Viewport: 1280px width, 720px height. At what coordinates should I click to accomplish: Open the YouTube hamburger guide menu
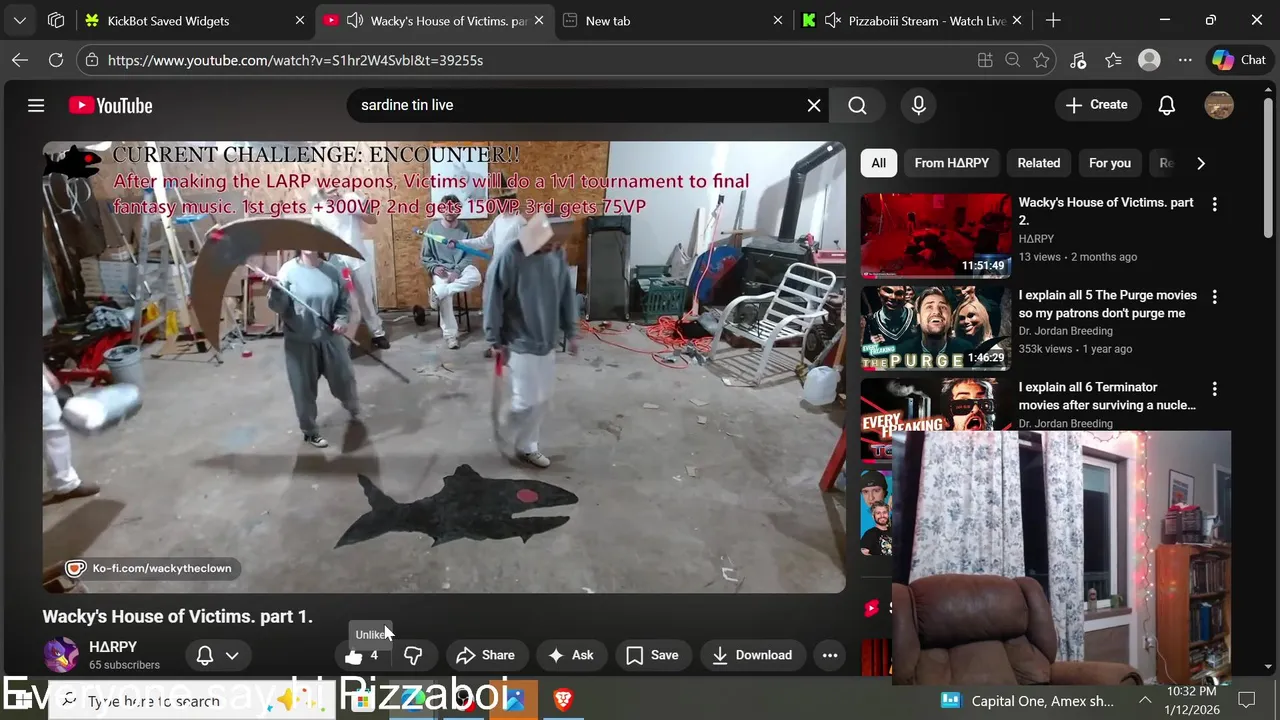(x=36, y=105)
